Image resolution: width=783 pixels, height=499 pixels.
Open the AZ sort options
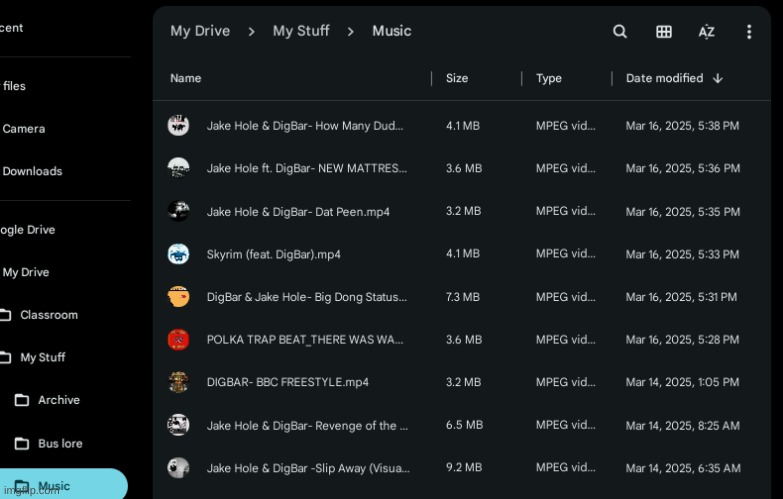[706, 32]
